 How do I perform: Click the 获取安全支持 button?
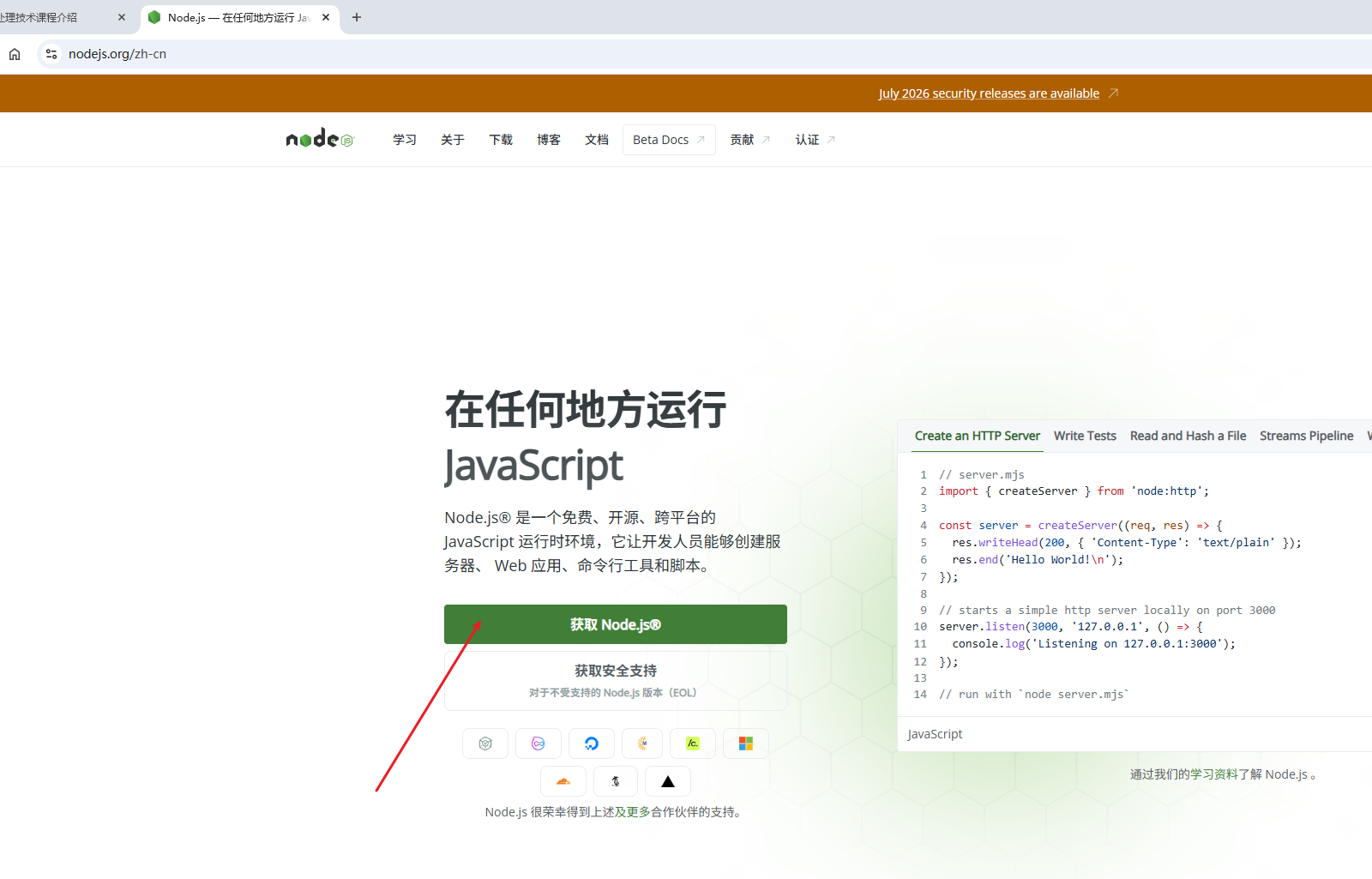pos(616,681)
